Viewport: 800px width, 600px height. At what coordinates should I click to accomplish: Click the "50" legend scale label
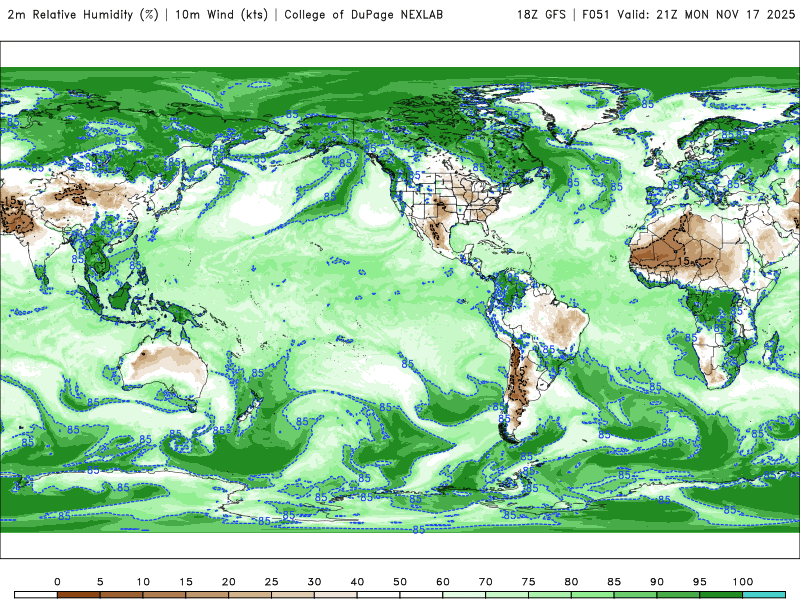coord(400,582)
